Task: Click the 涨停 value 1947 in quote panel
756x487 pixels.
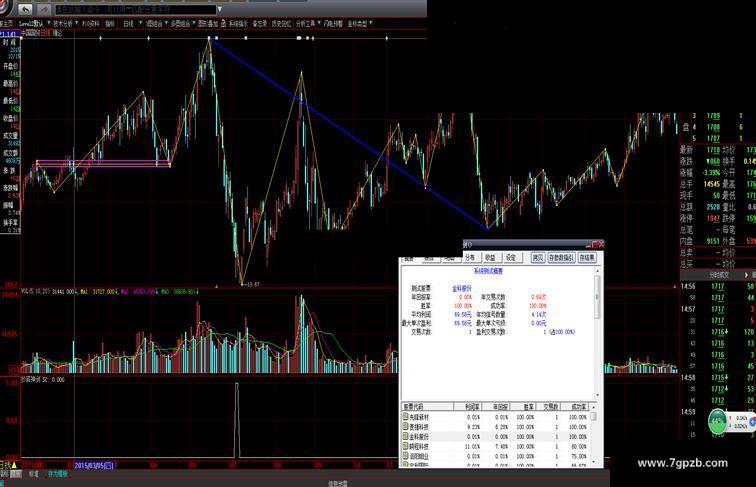Action: [714, 218]
